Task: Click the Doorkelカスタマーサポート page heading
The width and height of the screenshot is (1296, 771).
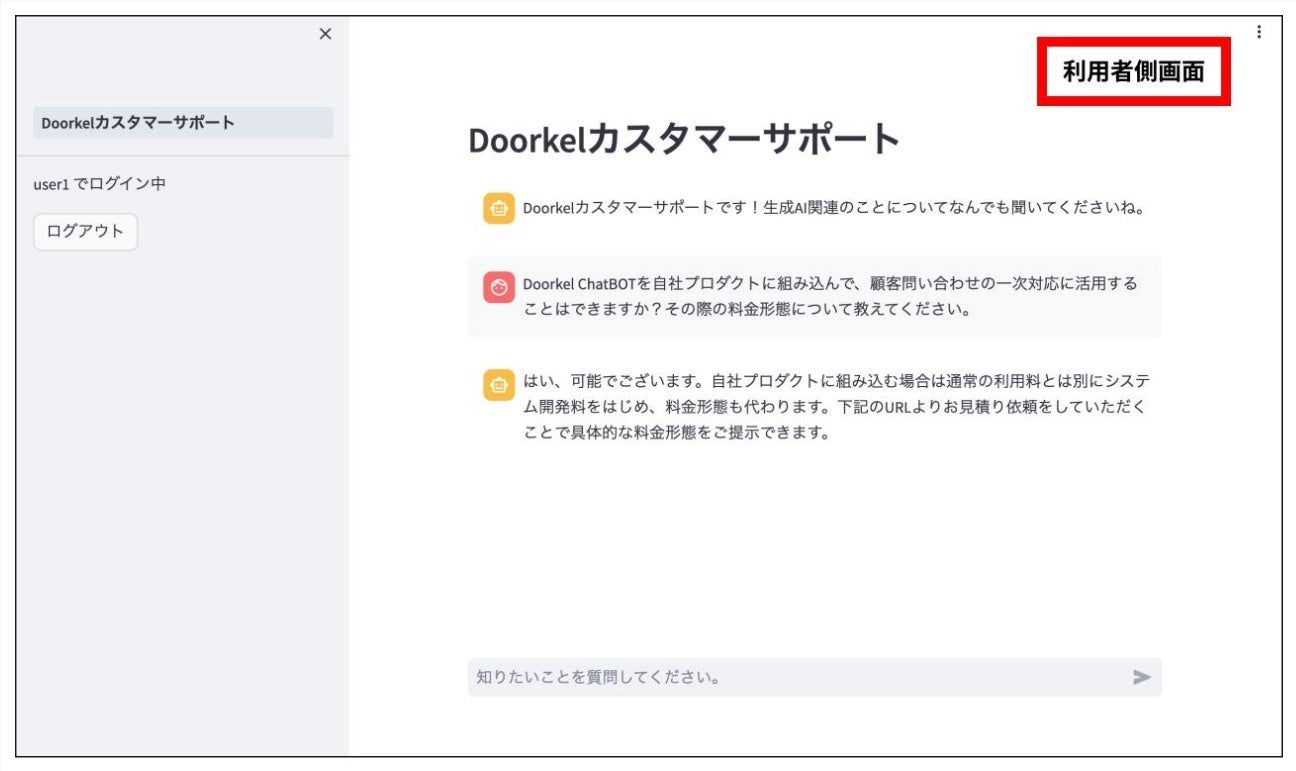Action: 684,140
